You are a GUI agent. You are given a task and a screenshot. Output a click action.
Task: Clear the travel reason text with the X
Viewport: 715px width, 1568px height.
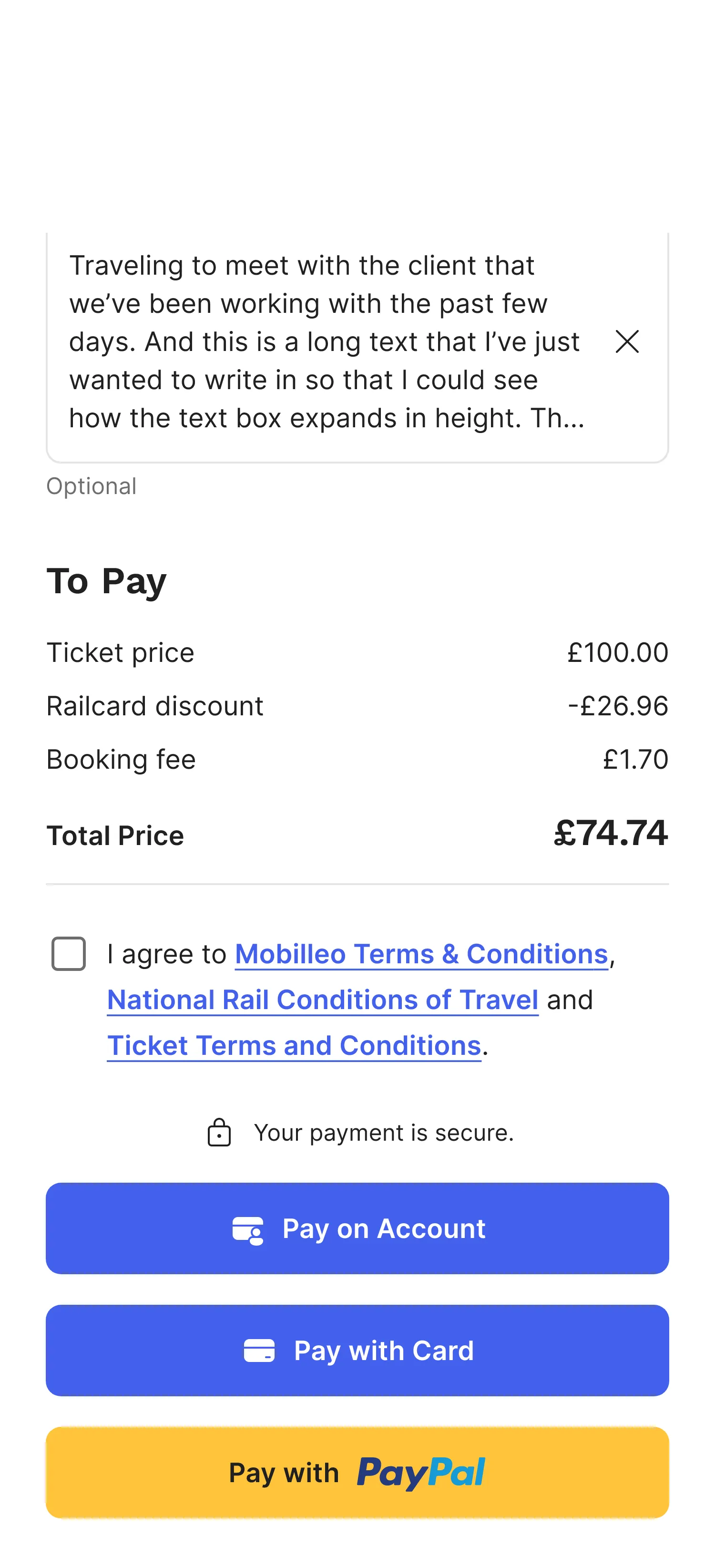pyautogui.click(x=627, y=341)
